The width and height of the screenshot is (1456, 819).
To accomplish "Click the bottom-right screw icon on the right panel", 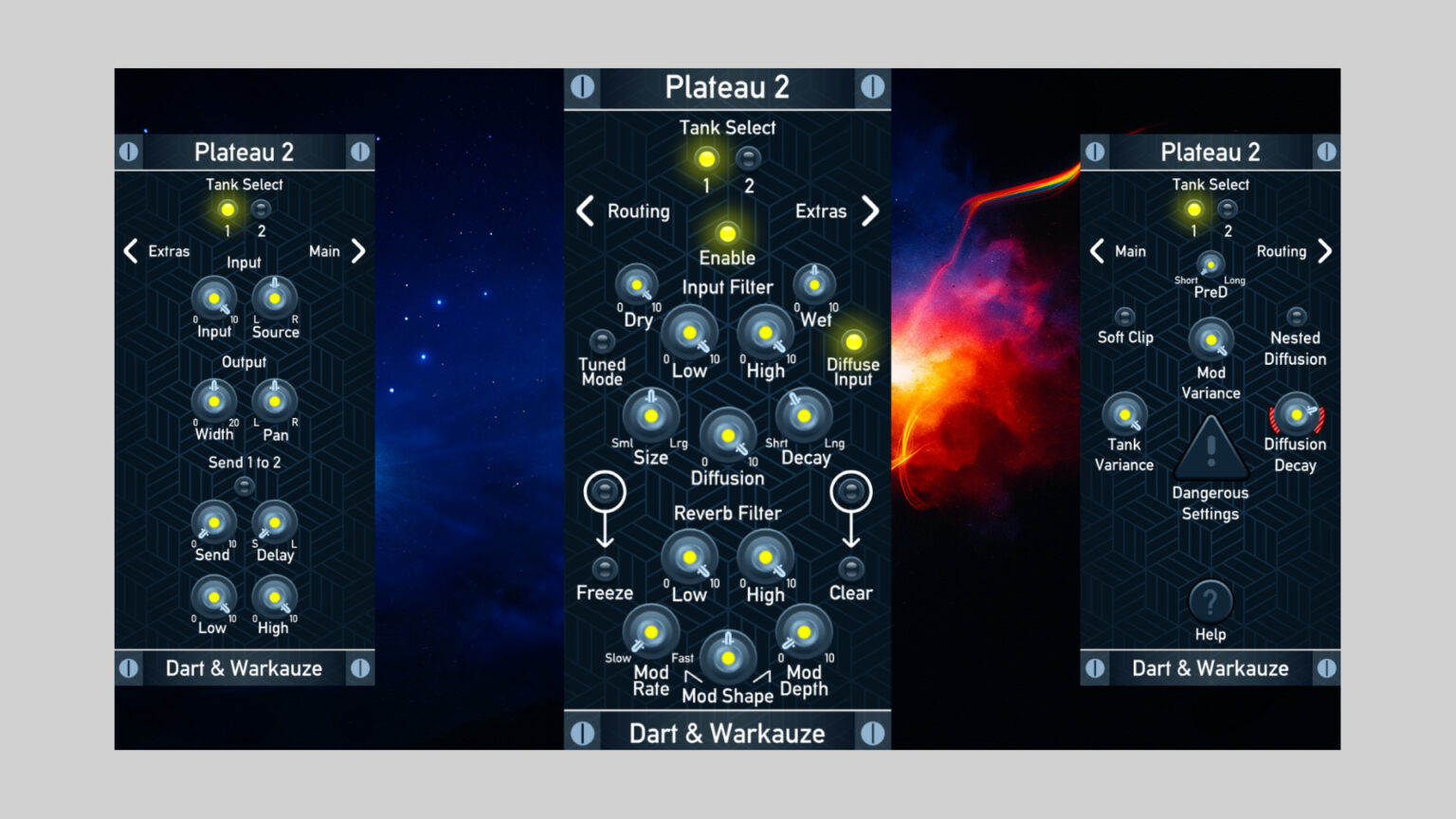I will [x=1326, y=668].
